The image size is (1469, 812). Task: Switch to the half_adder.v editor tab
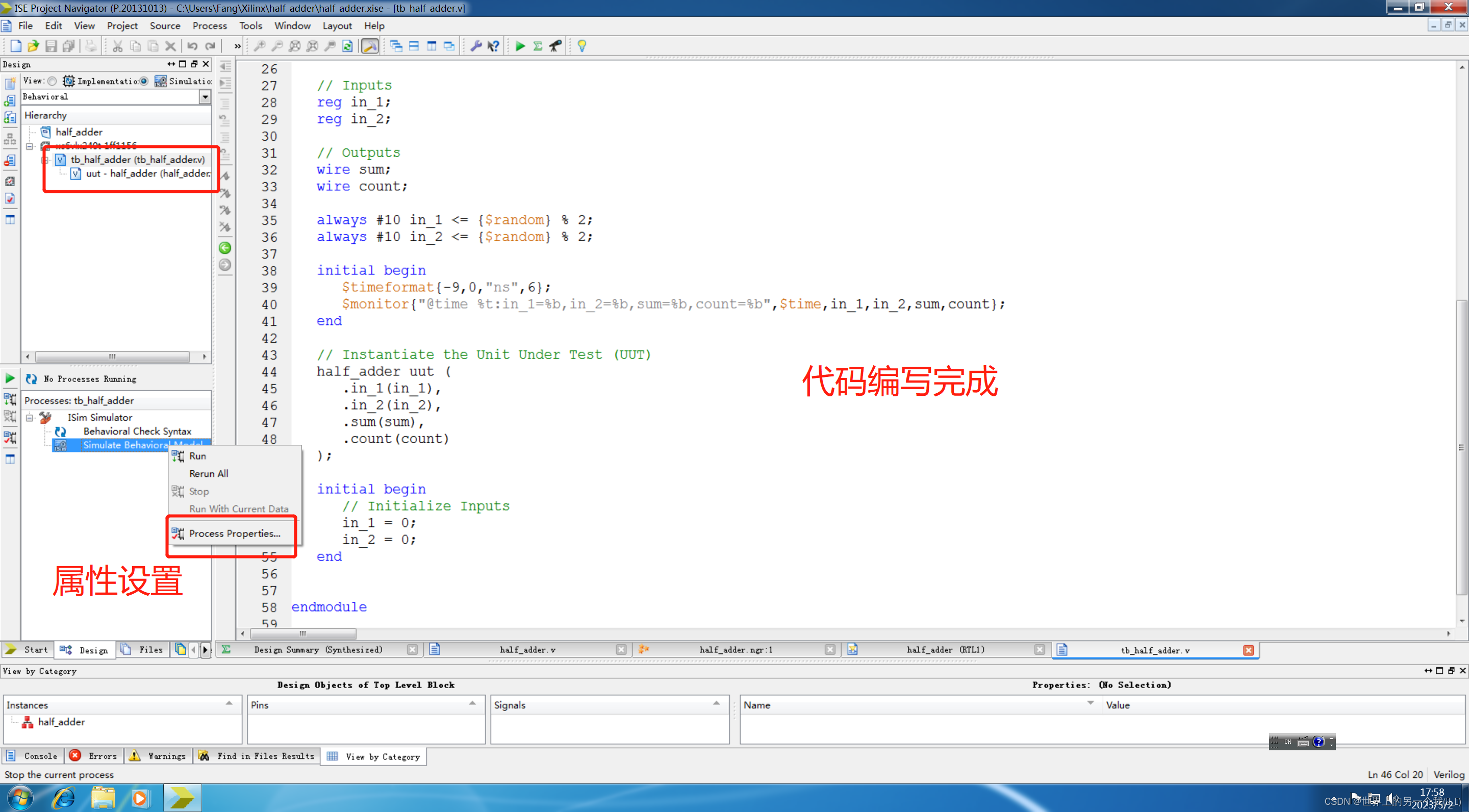click(527, 649)
